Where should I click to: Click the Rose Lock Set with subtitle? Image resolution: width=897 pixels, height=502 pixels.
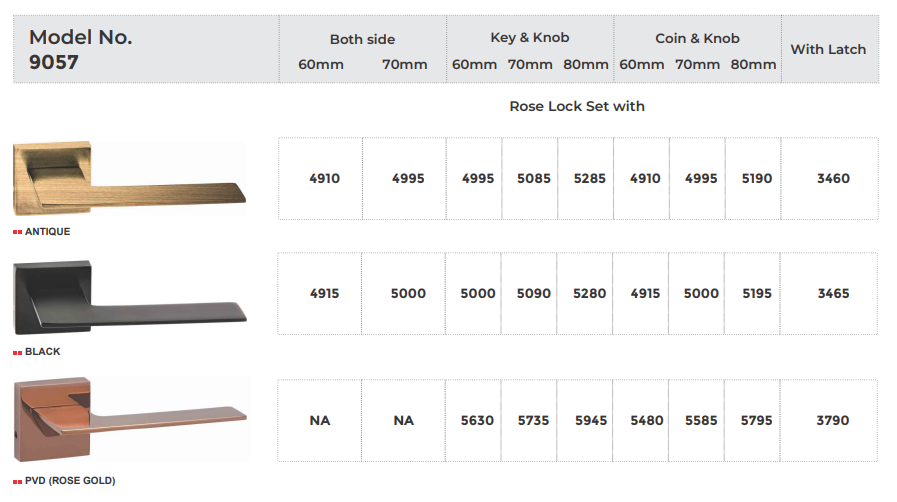pyautogui.click(x=577, y=106)
